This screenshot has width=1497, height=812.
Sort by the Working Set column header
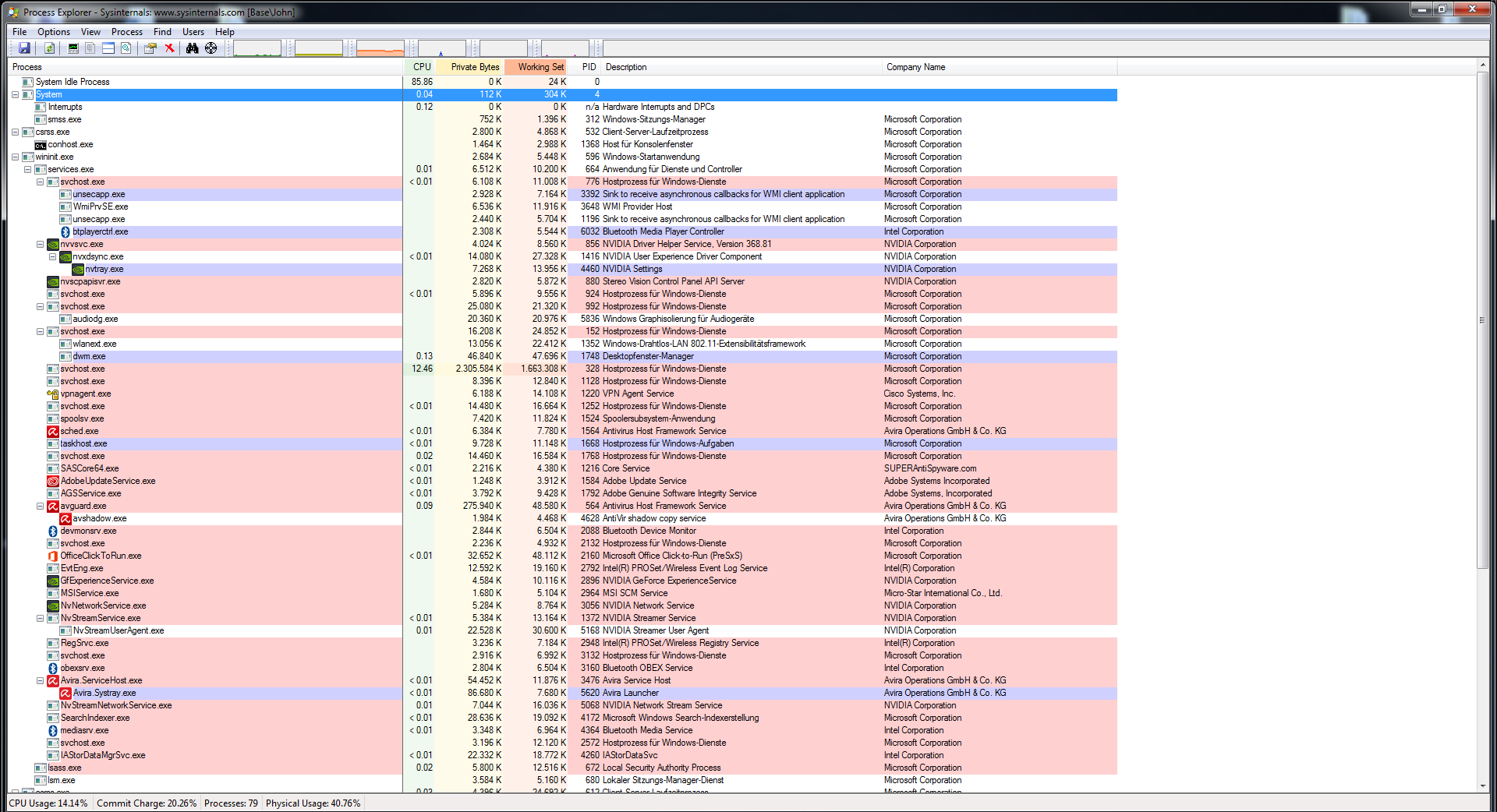[537, 67]
